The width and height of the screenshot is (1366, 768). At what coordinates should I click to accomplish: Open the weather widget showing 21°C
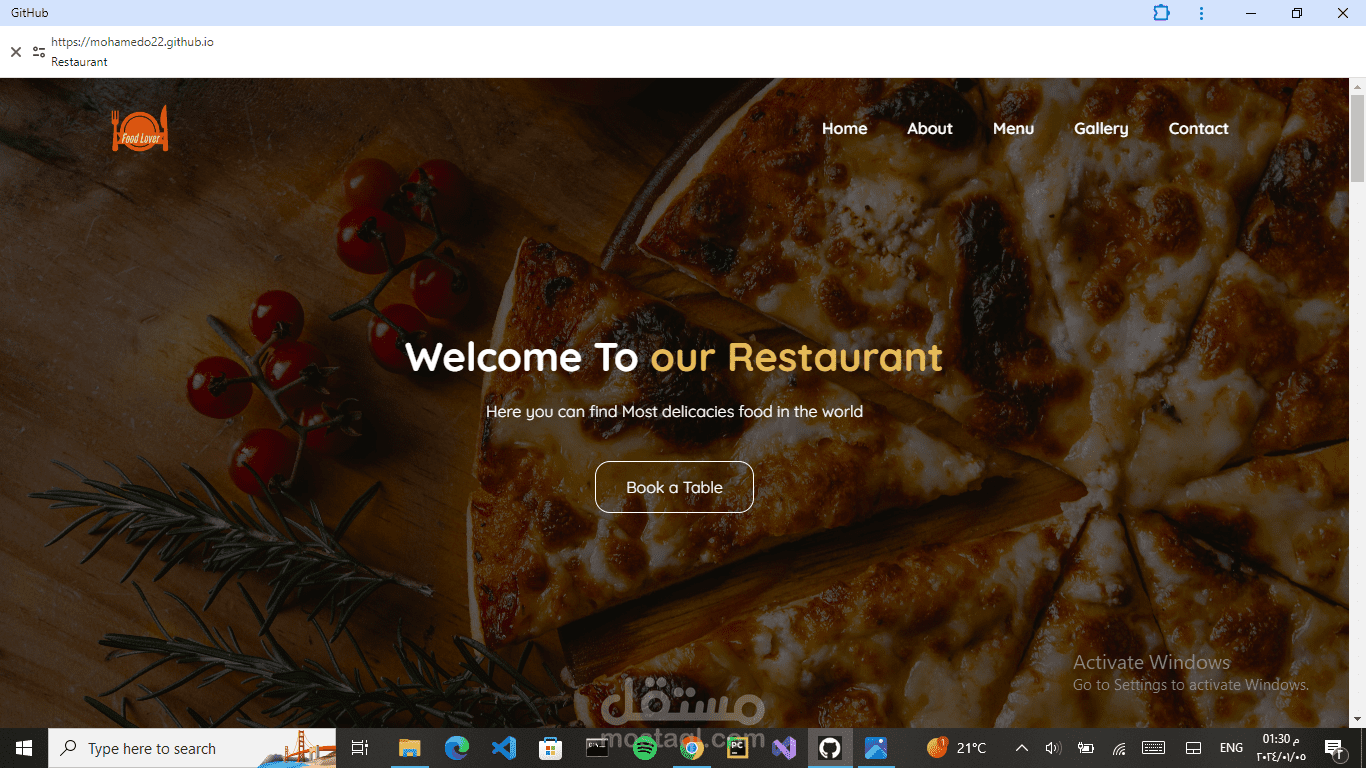pyautogui.click(x=957, y=748)
